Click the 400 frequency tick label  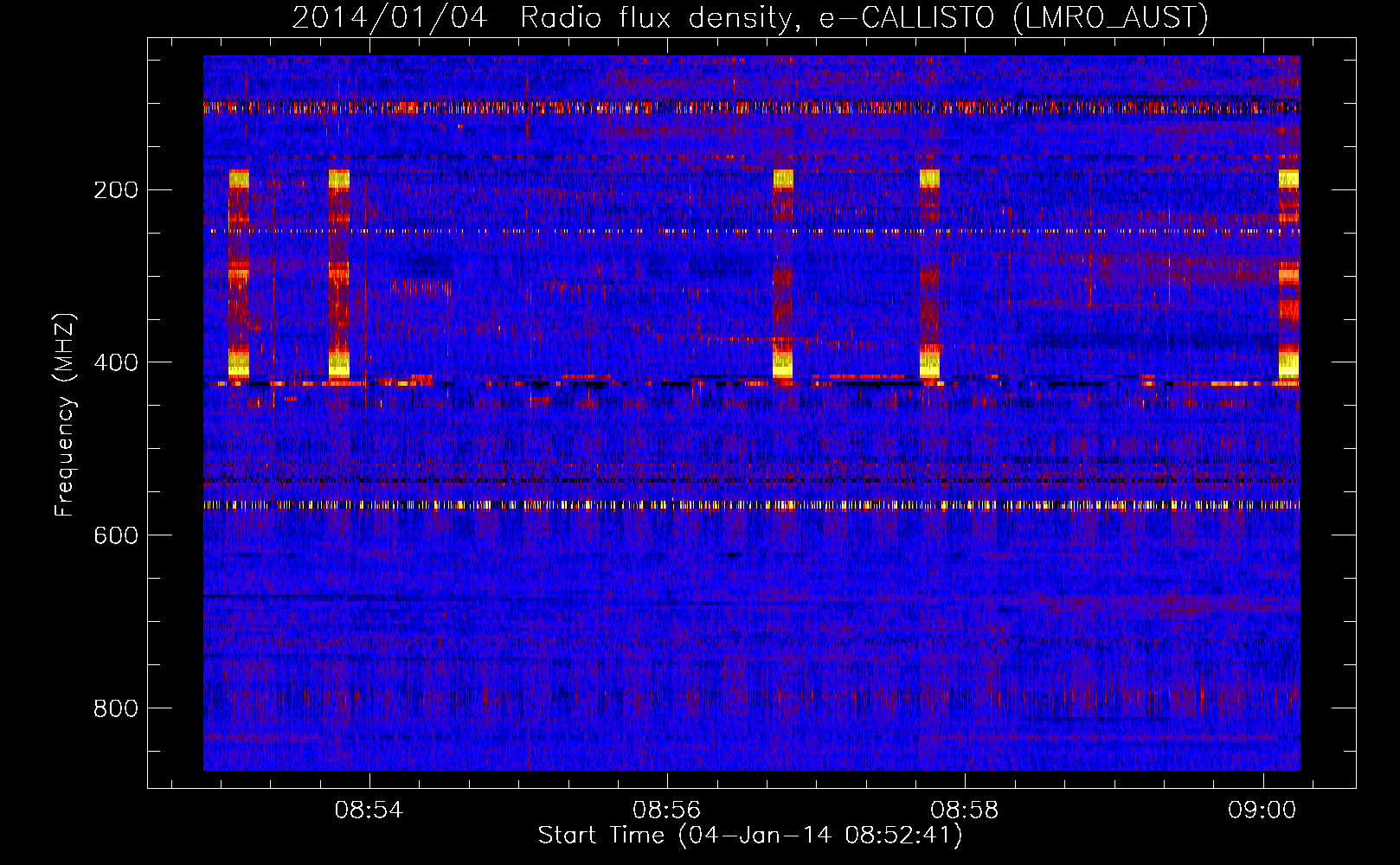click(116, 362)
